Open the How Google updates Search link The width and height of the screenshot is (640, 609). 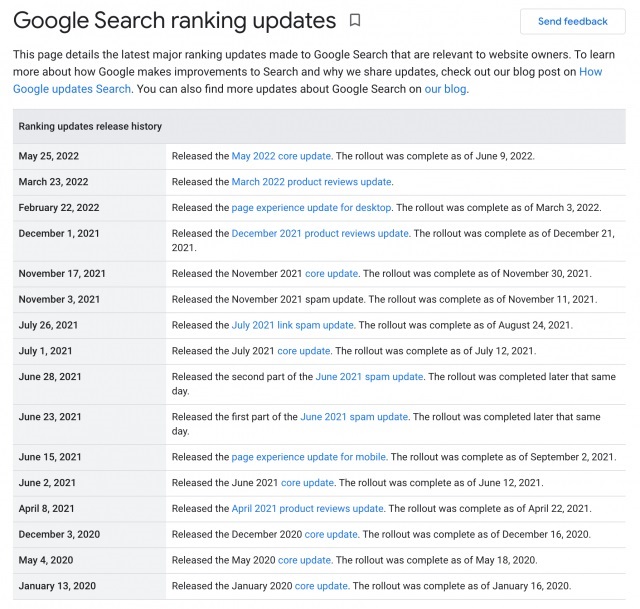pyautogui.click(x=72, y=89)
